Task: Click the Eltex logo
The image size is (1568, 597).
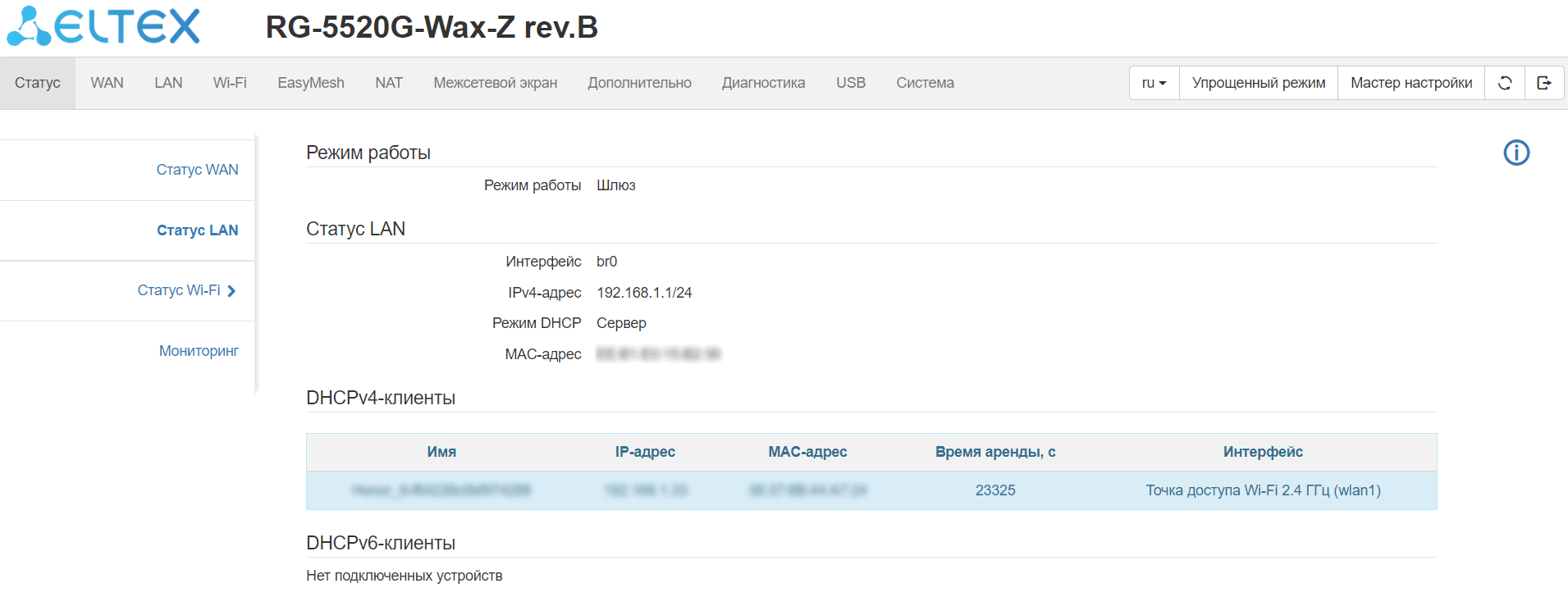Action: pos(104,27)
